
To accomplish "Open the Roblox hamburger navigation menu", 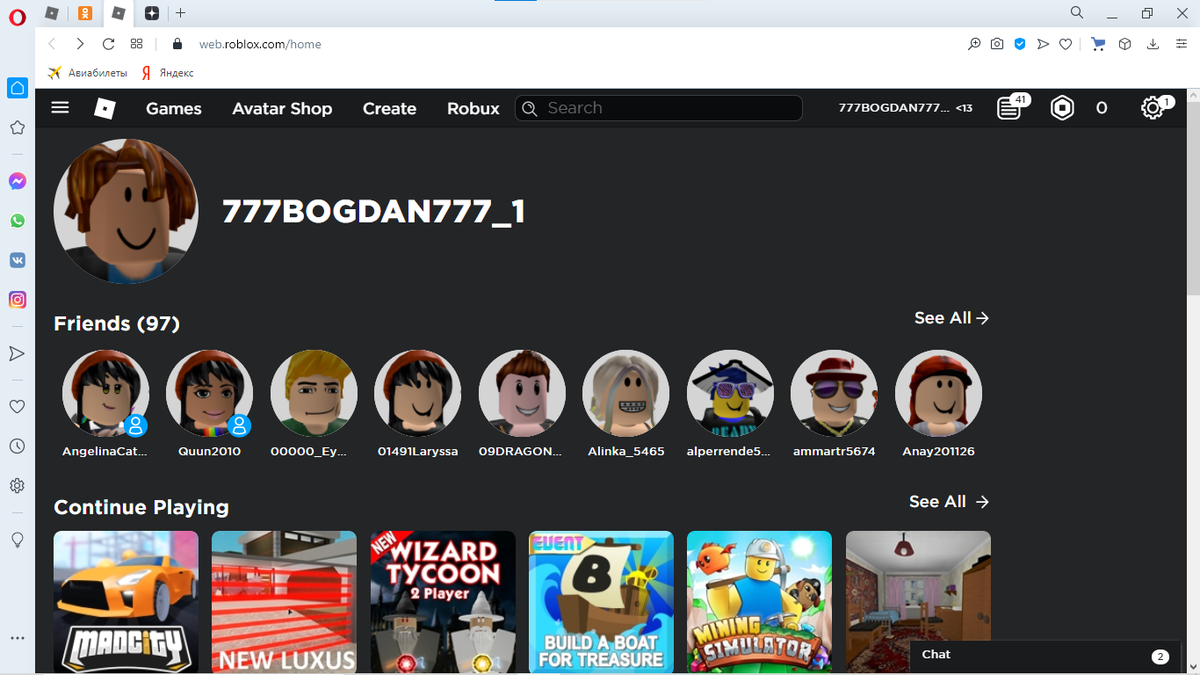I will 60,108.
